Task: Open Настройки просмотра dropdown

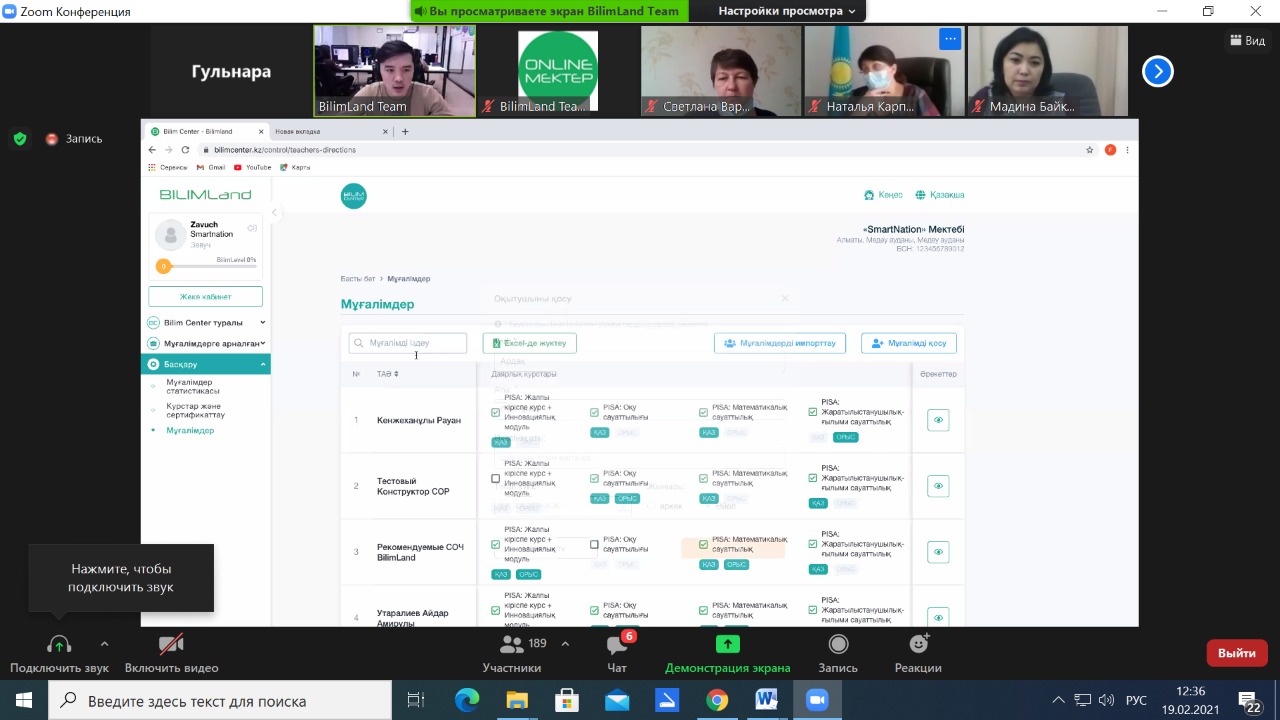Action: click(x=787, y=11)
